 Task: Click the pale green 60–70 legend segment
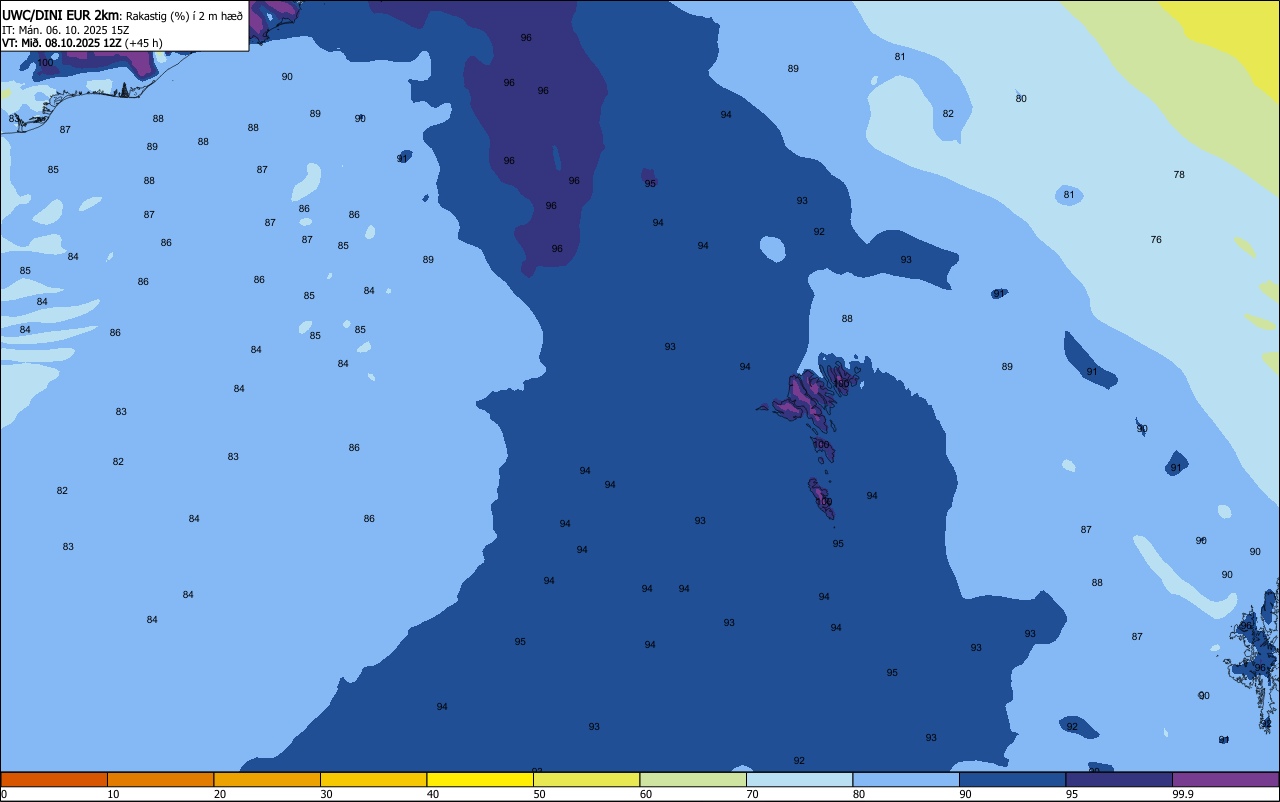tap(693, 779)
